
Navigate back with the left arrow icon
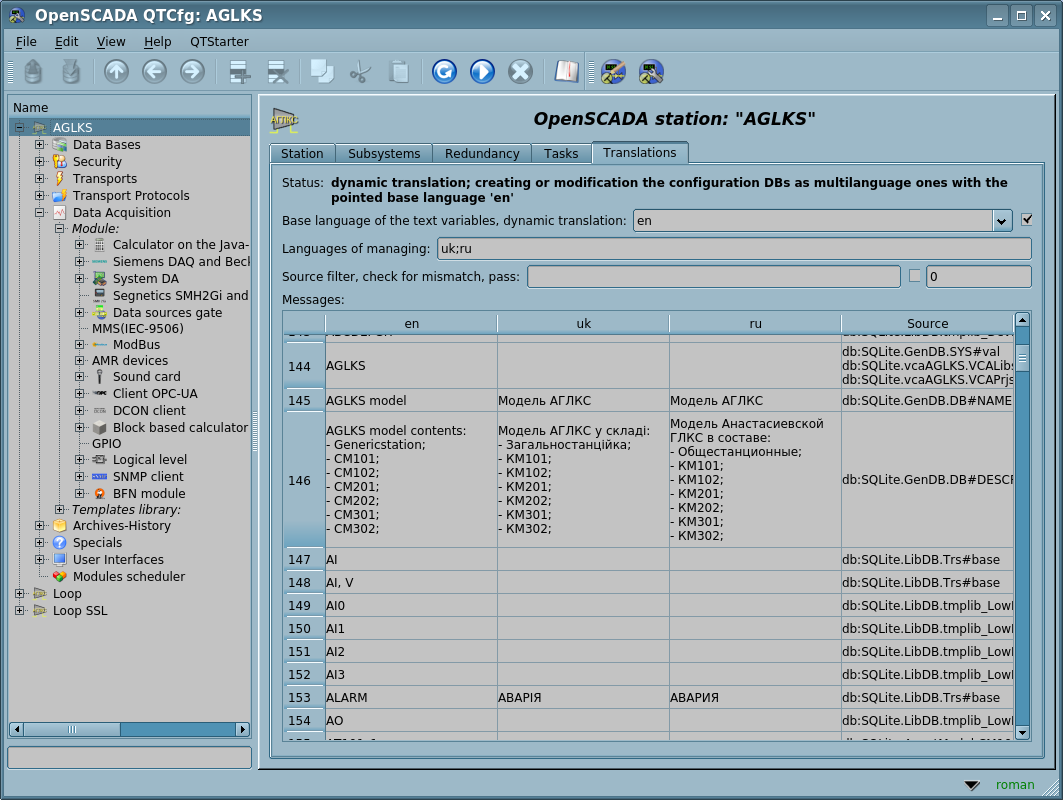(x=155, y=71)
